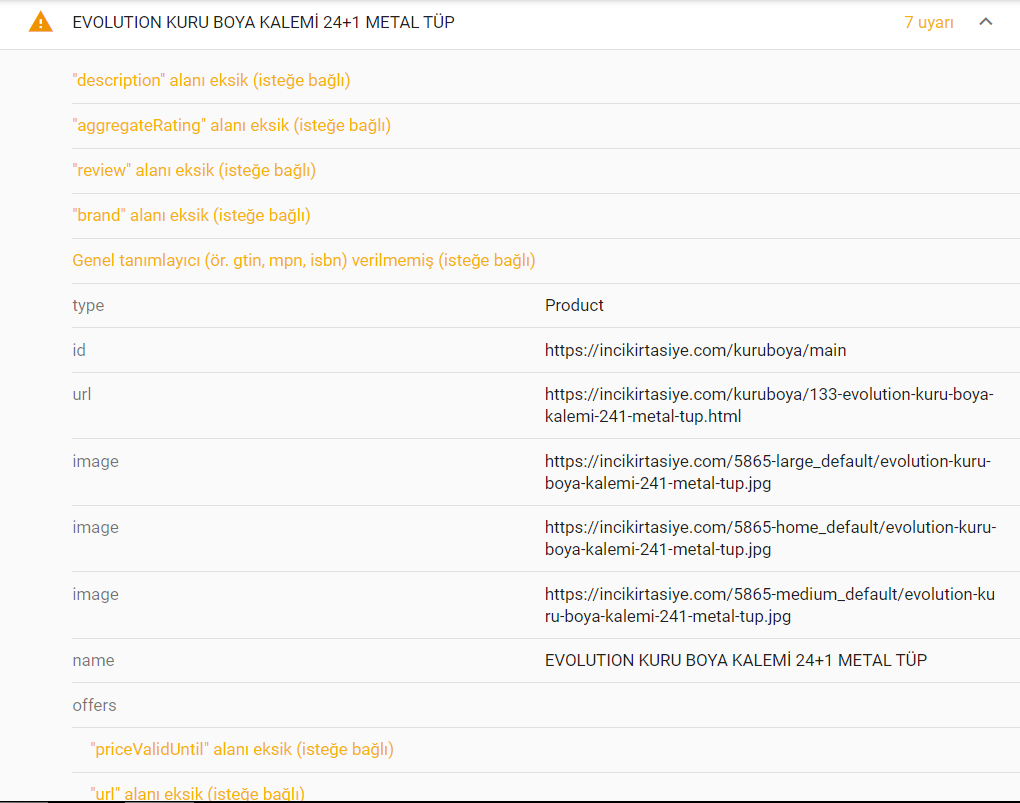Click the "url" field label
The width and height of the screenshot is (1020, 803).
[81, 394]
